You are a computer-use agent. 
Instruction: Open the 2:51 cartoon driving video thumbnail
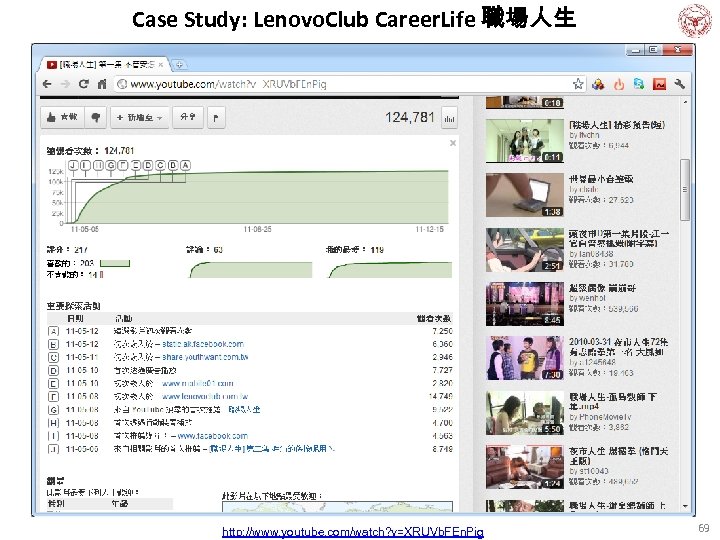click(525, 250)
